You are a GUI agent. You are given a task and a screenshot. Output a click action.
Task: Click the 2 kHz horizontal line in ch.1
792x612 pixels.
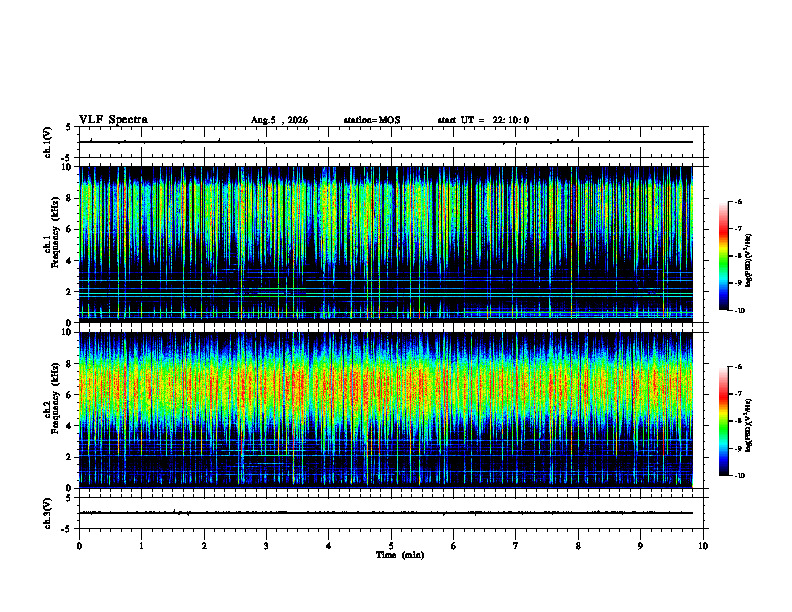[386, 293]
